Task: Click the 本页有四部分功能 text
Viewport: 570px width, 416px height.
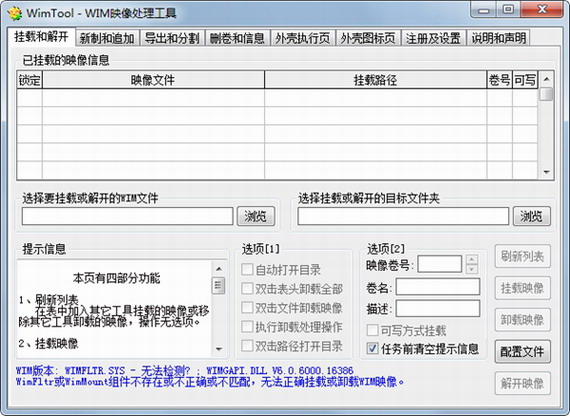Action: (116, 278)
